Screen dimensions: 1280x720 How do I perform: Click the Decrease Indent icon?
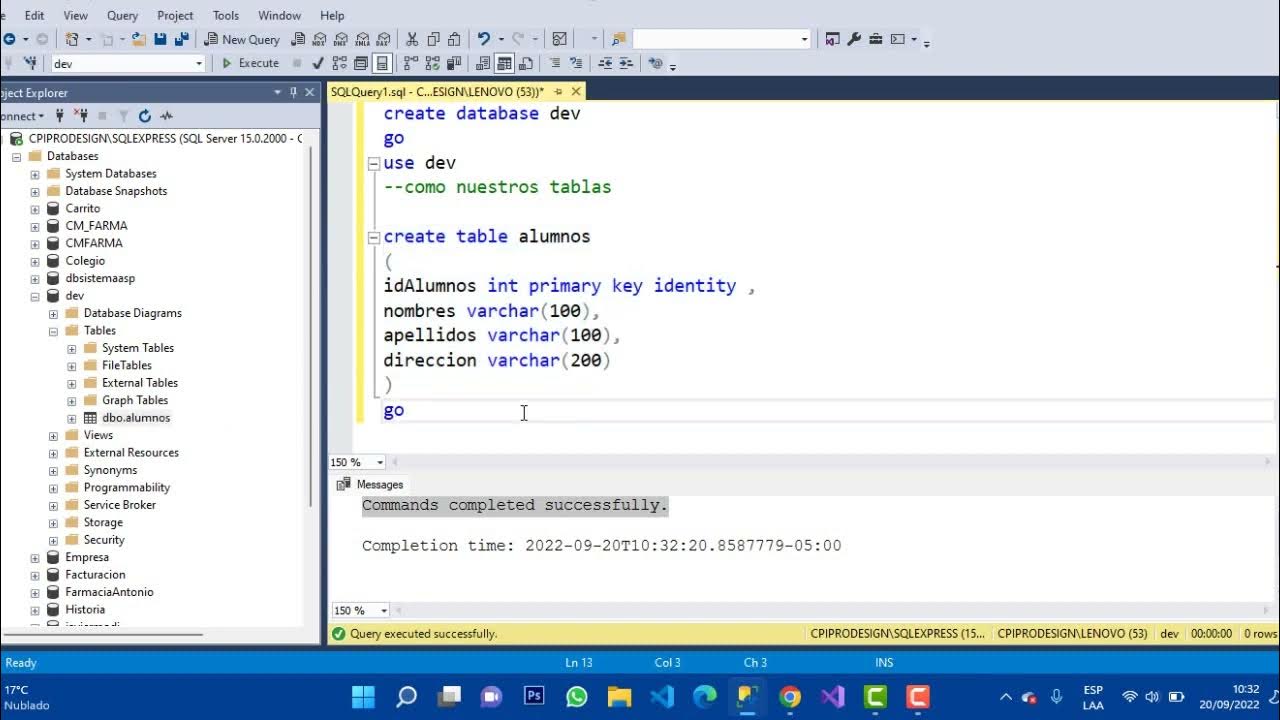[x=605, y=63]
